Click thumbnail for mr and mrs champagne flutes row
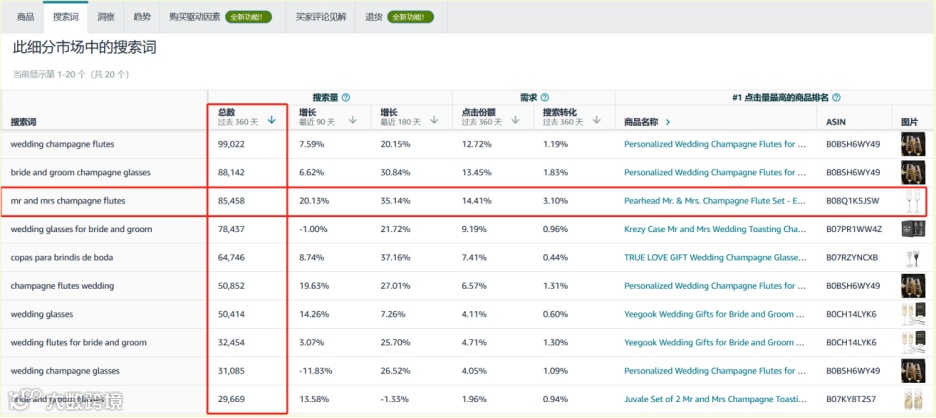Screen dimensions: 936x418 point(913,201)
